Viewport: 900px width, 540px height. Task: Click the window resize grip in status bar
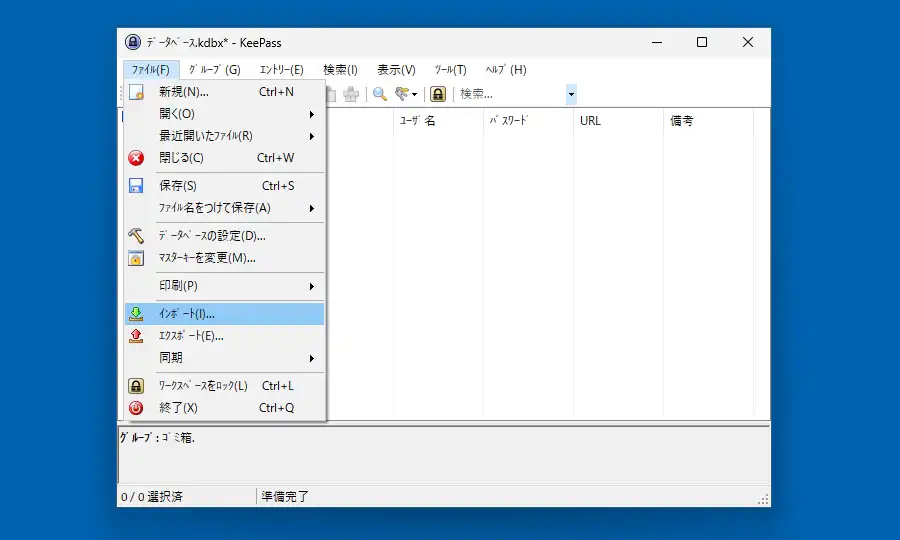pyautogui.click(x=763, y=499)
